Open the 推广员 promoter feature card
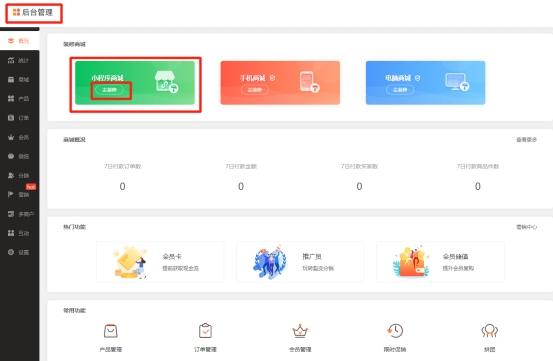553x361 pixels. [x=300, y=262]
